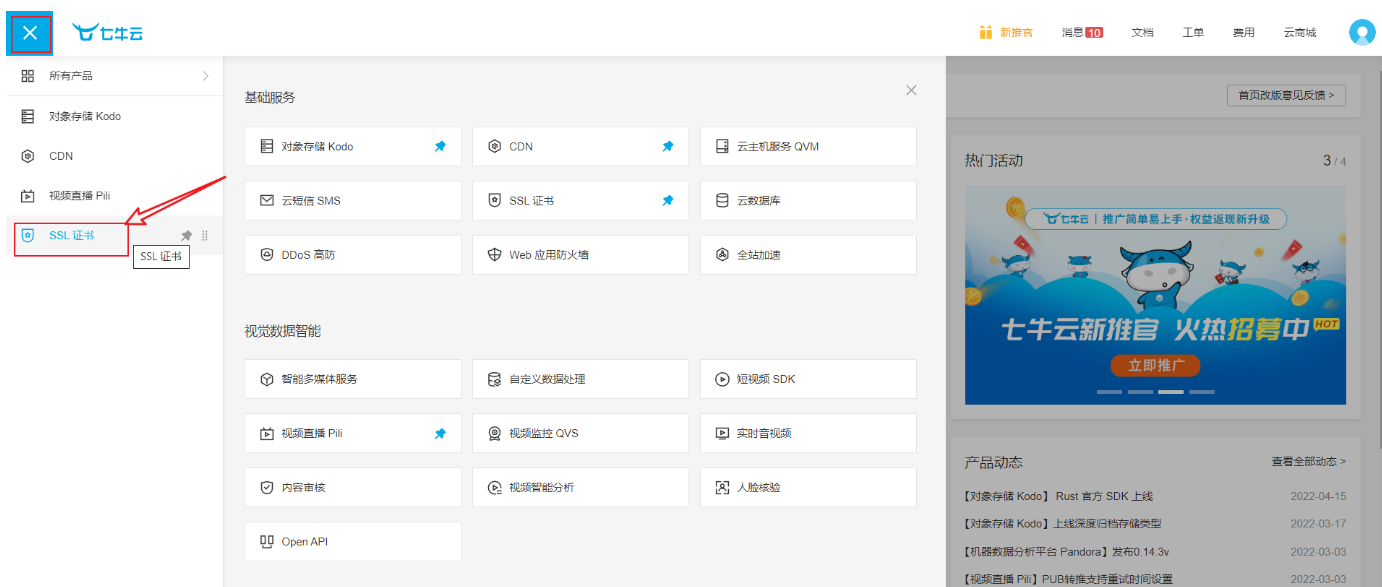Click the drag handle next to SSL 证书

205,236
